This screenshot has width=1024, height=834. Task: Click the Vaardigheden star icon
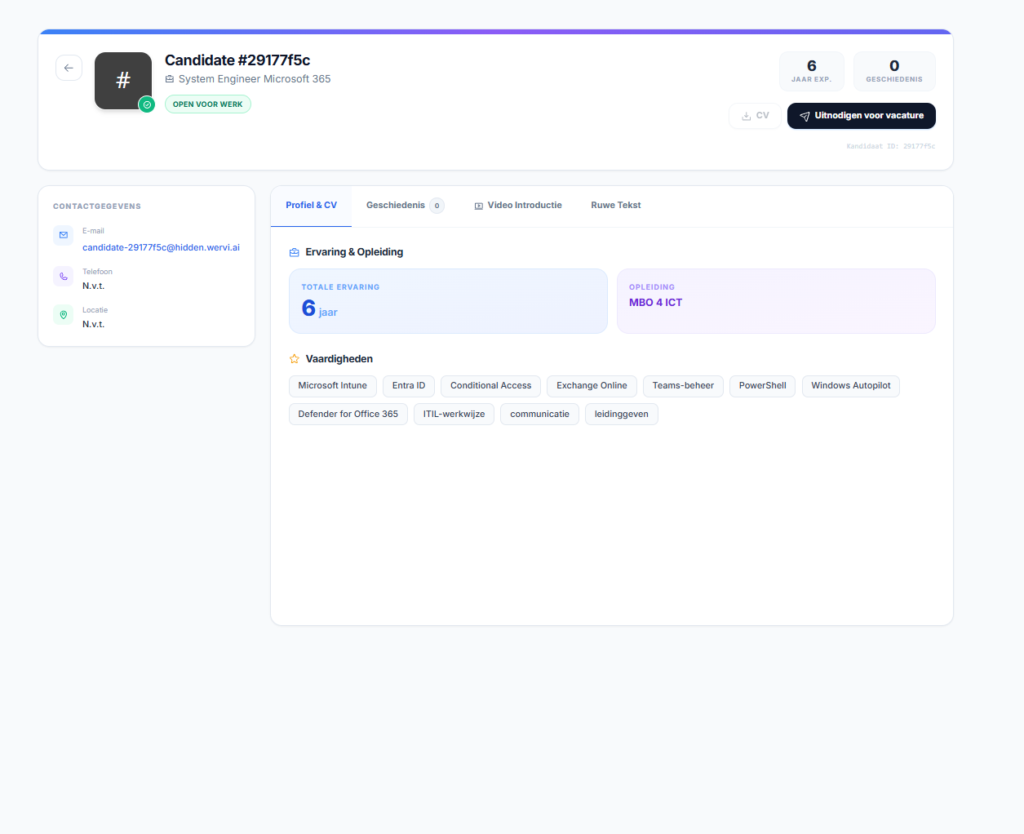295,359
